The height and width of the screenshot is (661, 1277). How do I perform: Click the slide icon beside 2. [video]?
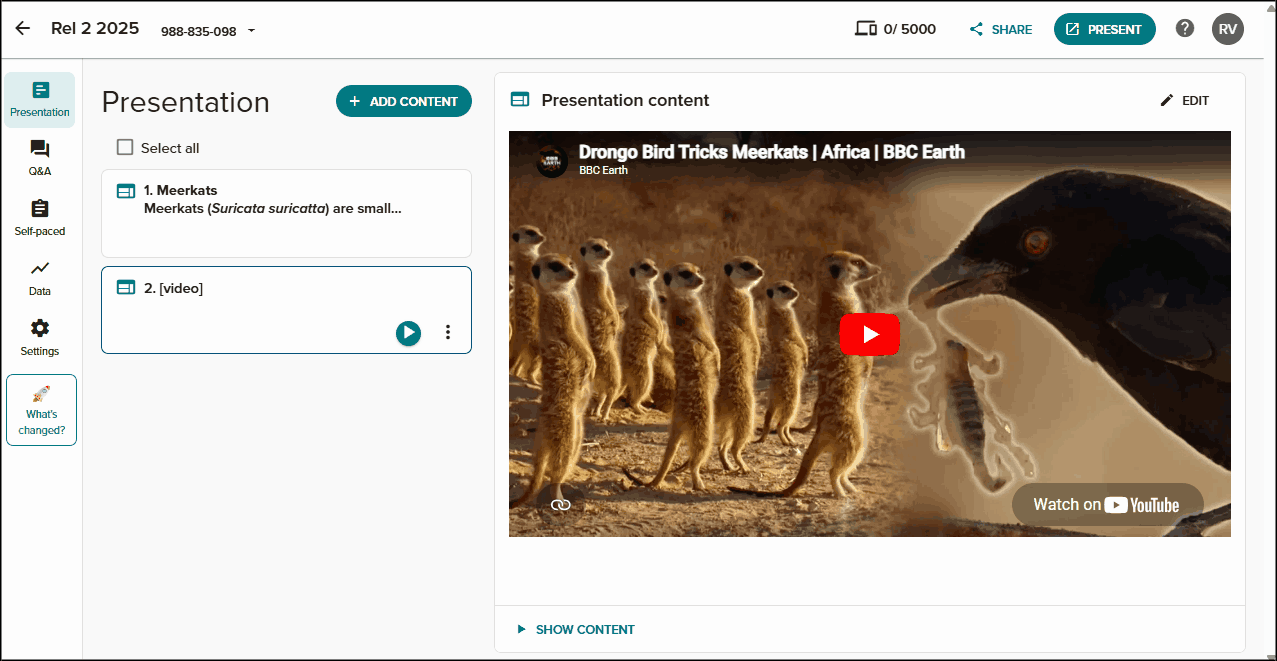point(126,288)
